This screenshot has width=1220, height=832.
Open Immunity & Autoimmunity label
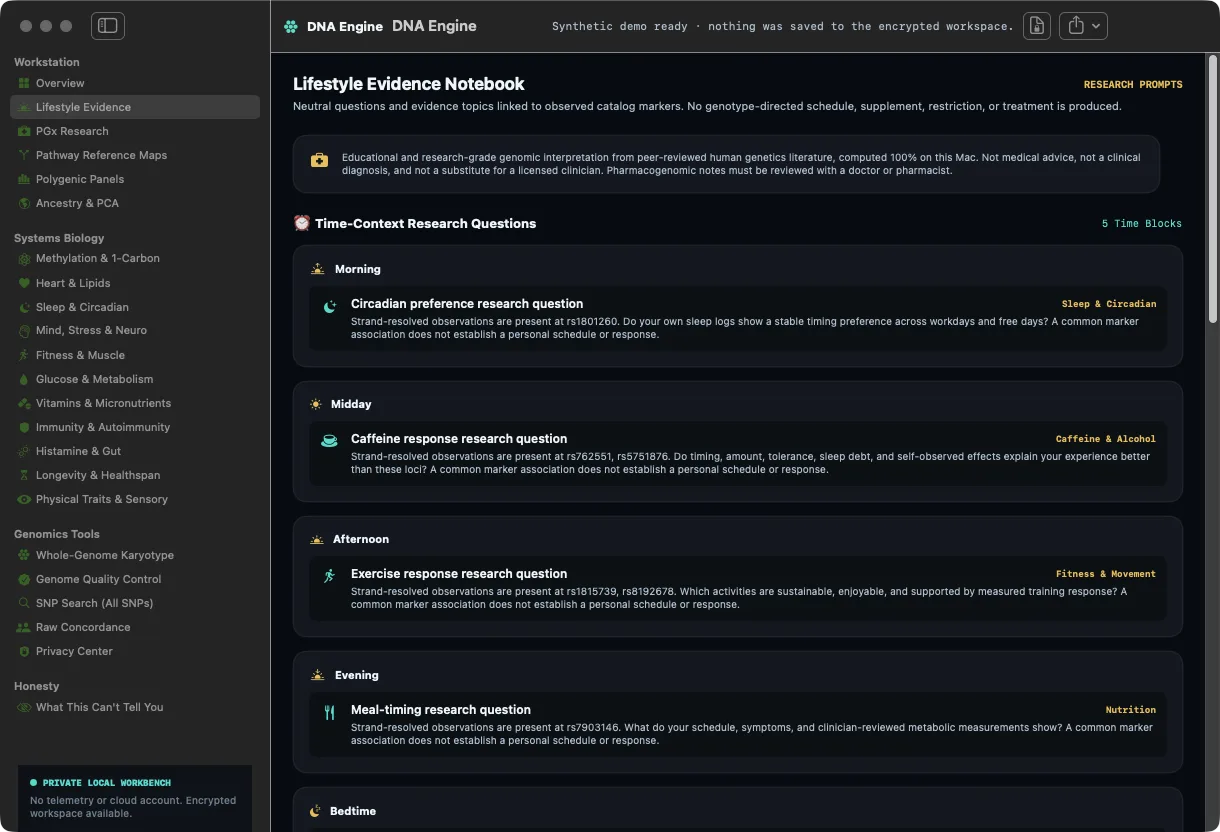click(103, 427)
